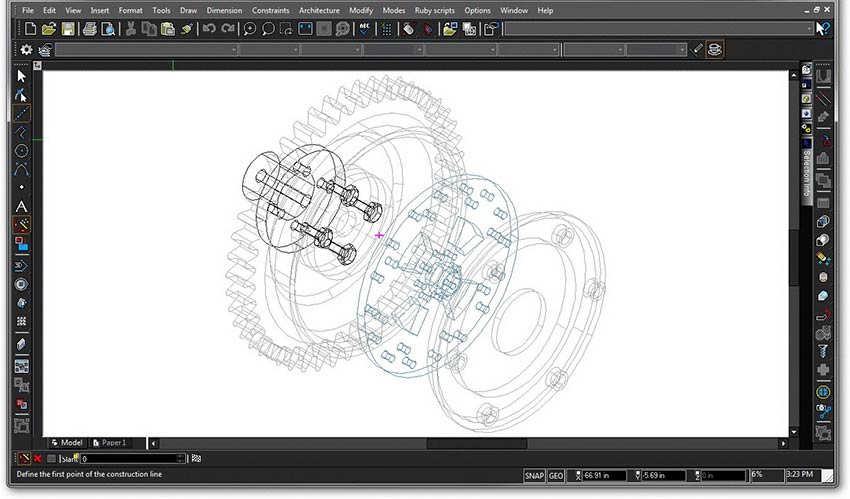This screenshot has width=850, height=499.
Task: Switch to the Paper 1 tab
Action: coord(112,442)
